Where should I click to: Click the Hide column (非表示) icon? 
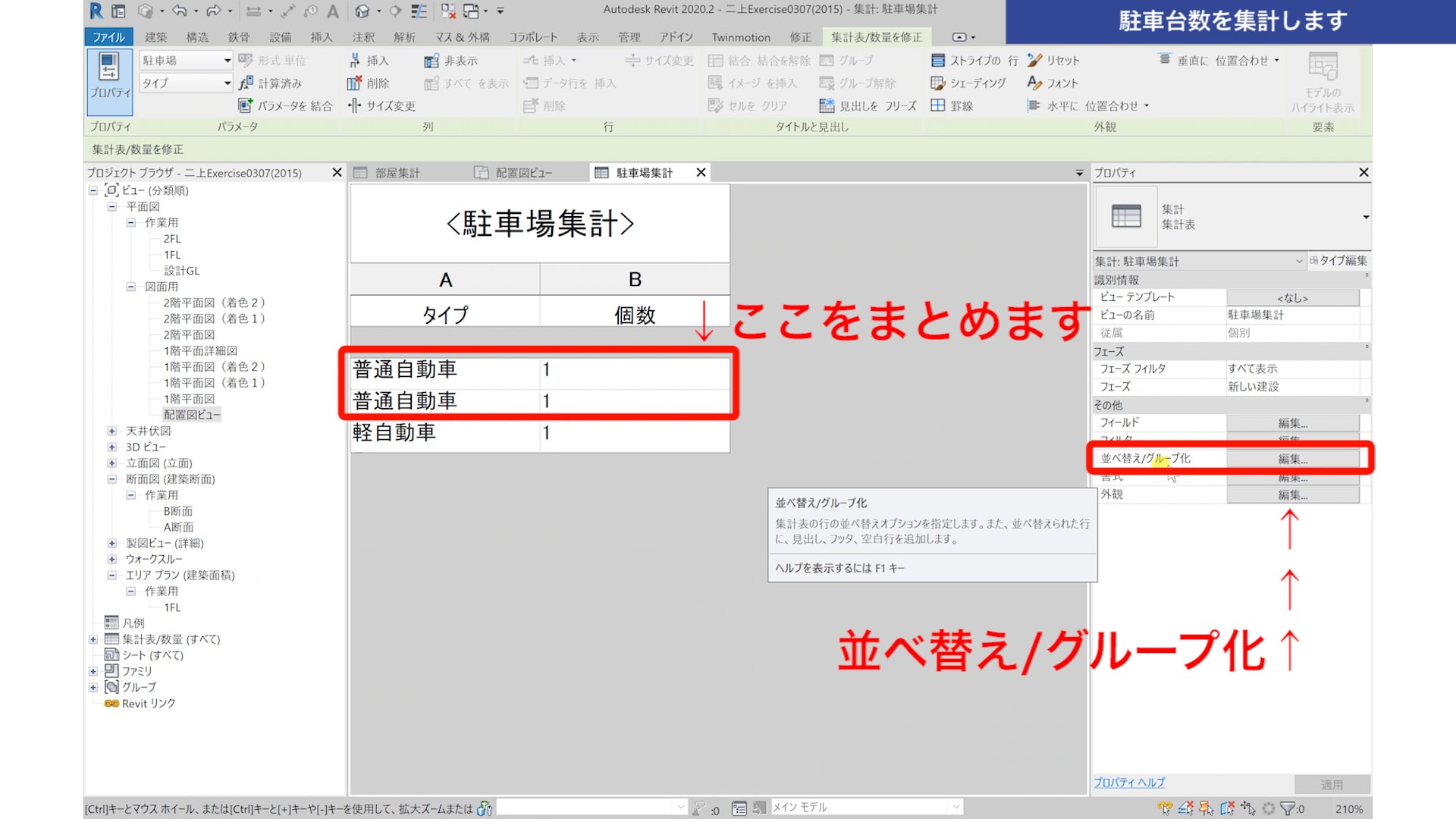[x=431, y=61]
